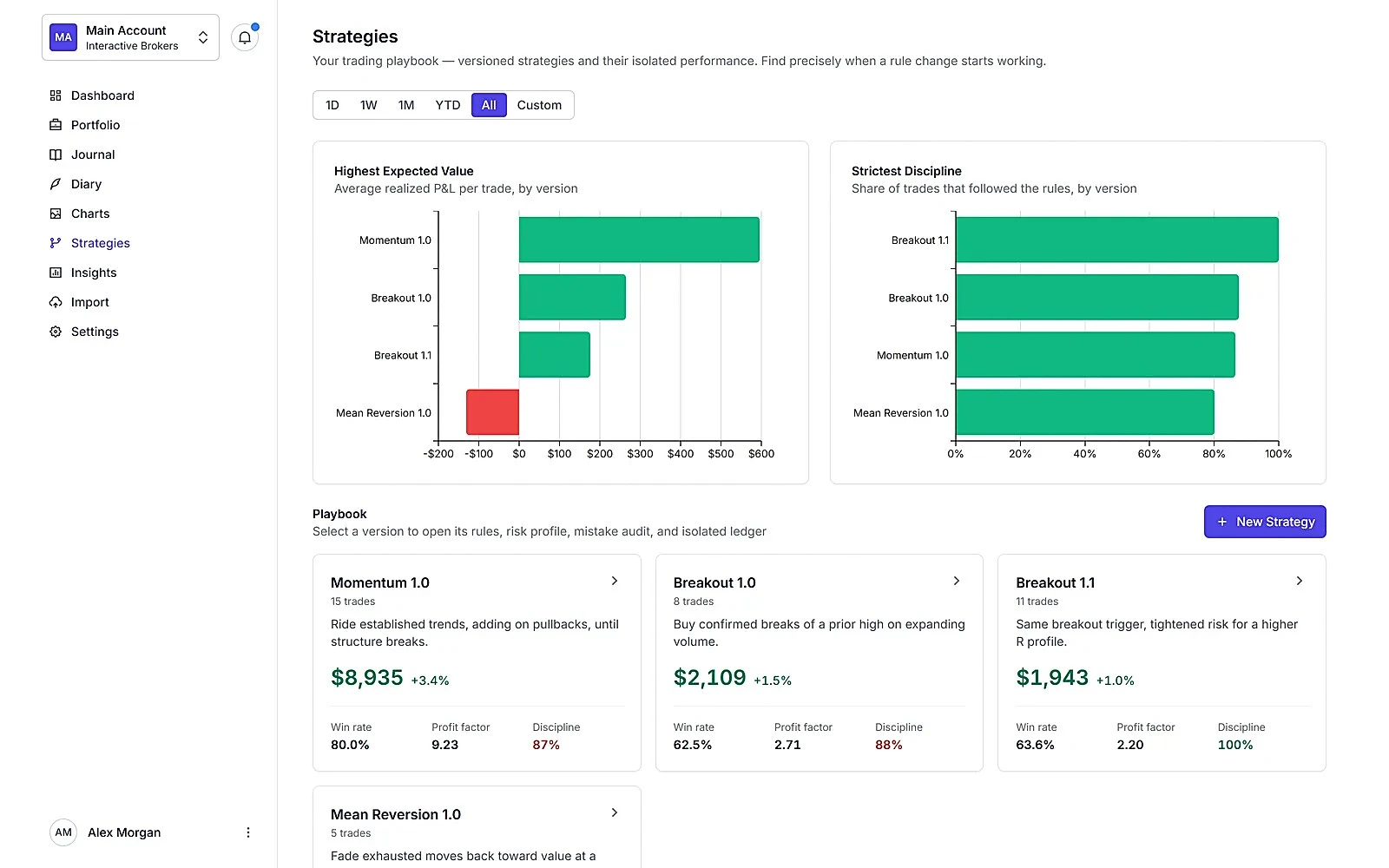The image size is (1389, 868).
Task: Click the $1,943 P&L value
Action: (1052, 677)
